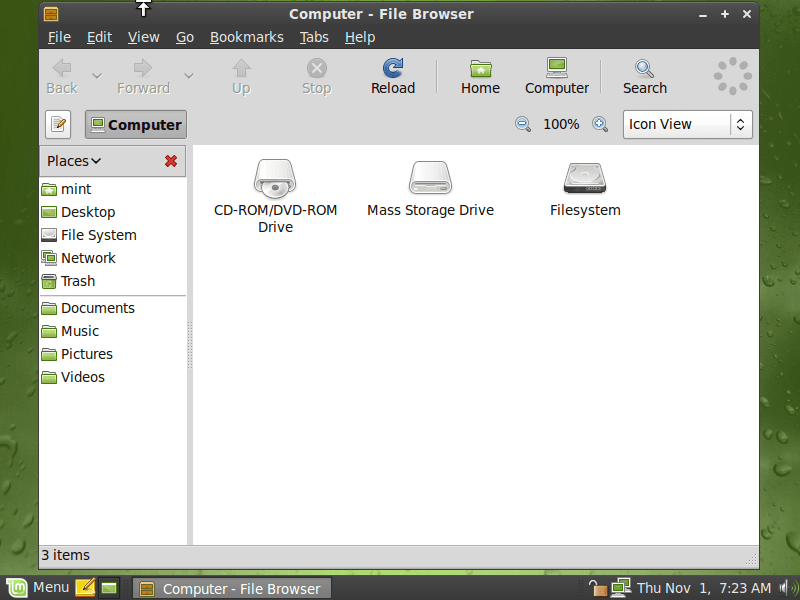Click the Computer toolbar icon
800x600 pixels.
click(557, 77)
